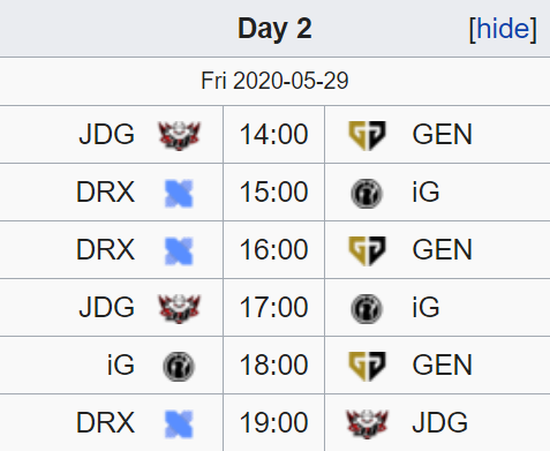The width and height of the screenshot is (550, 451).
Task: Open JDG team name in 14:00 row
Action: (x=107, y=134)
